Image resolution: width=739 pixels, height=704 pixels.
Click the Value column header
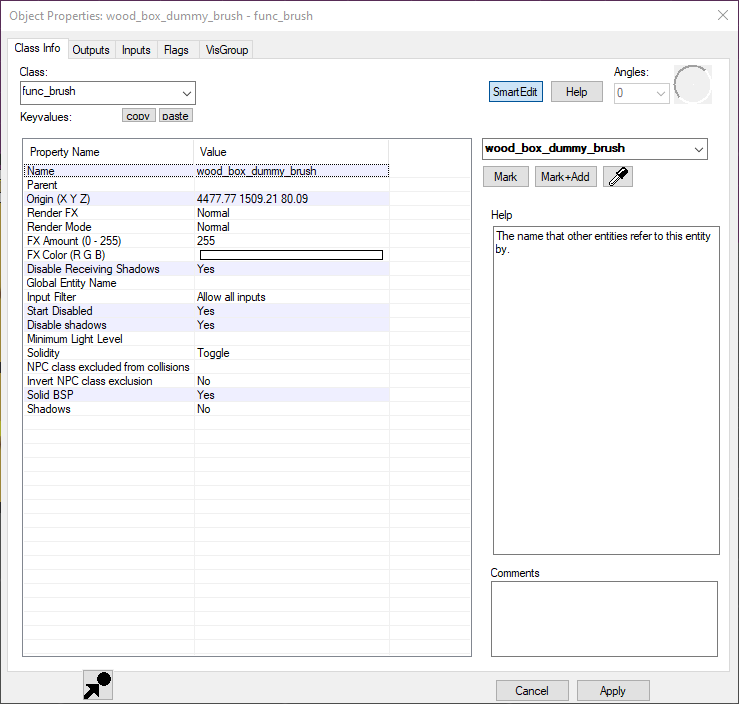coord(291,152)
